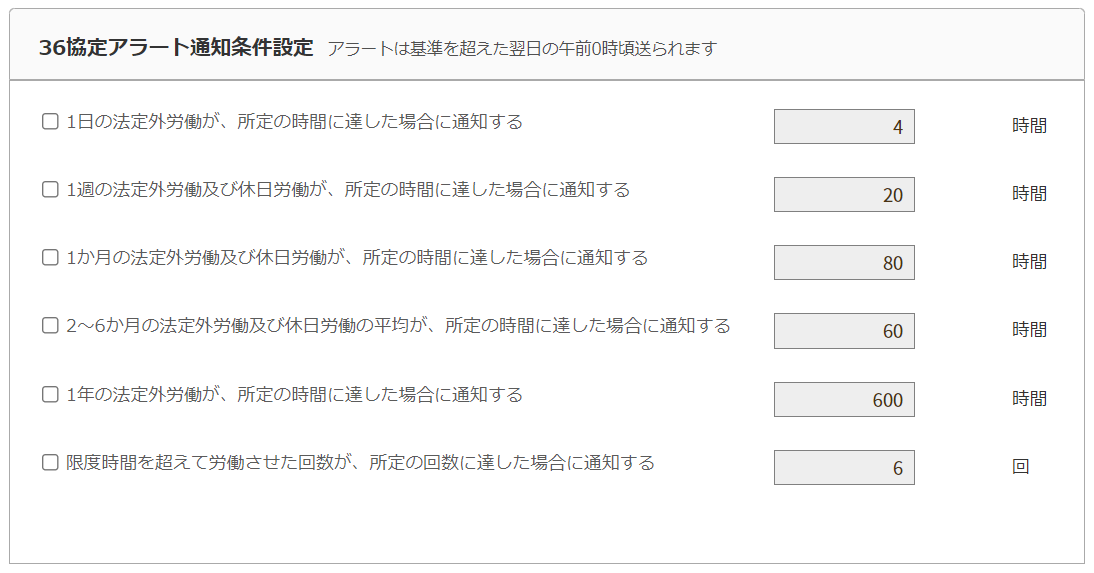Click the count threshold field showing 6
The image size is (1094, 573).
[844, 468]
